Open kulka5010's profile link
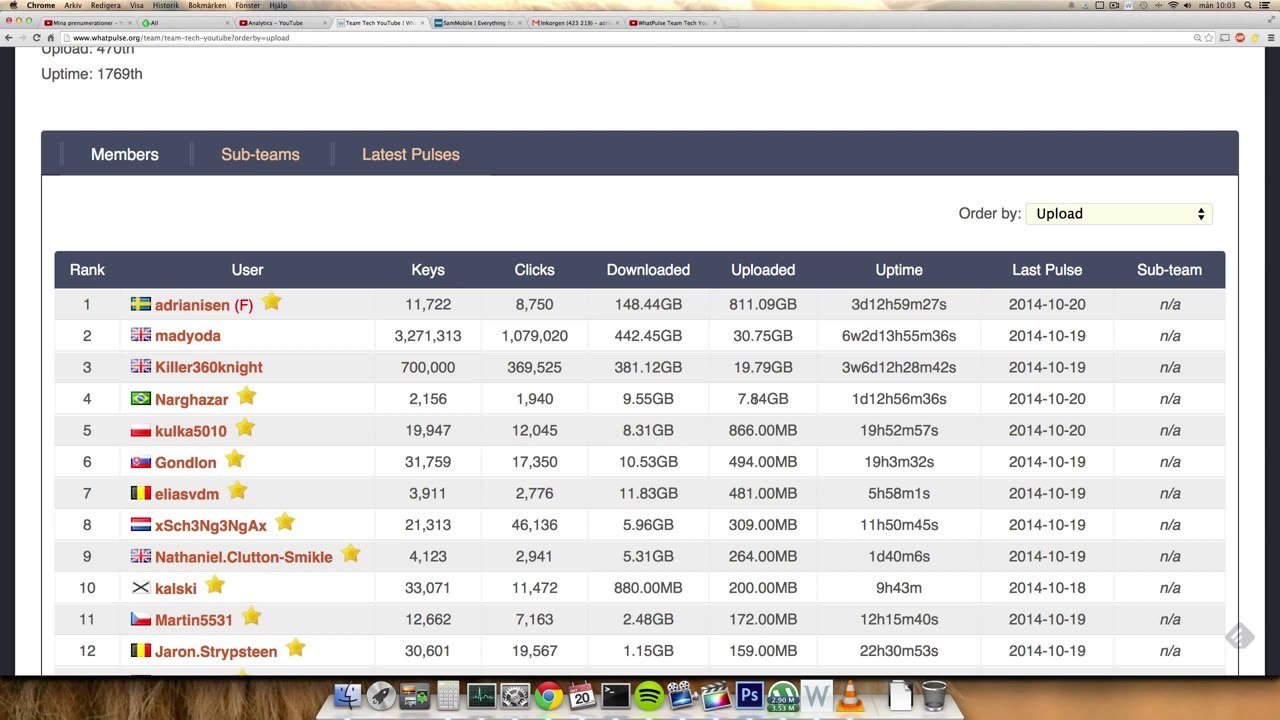The width and height of the screenshot is (1280, 720). pos(191,431)
